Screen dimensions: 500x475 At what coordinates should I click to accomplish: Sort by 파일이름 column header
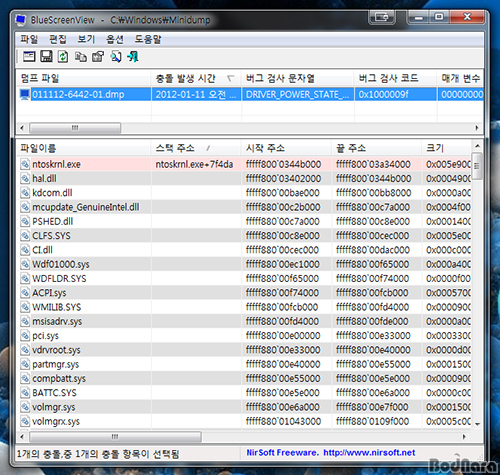84,148
